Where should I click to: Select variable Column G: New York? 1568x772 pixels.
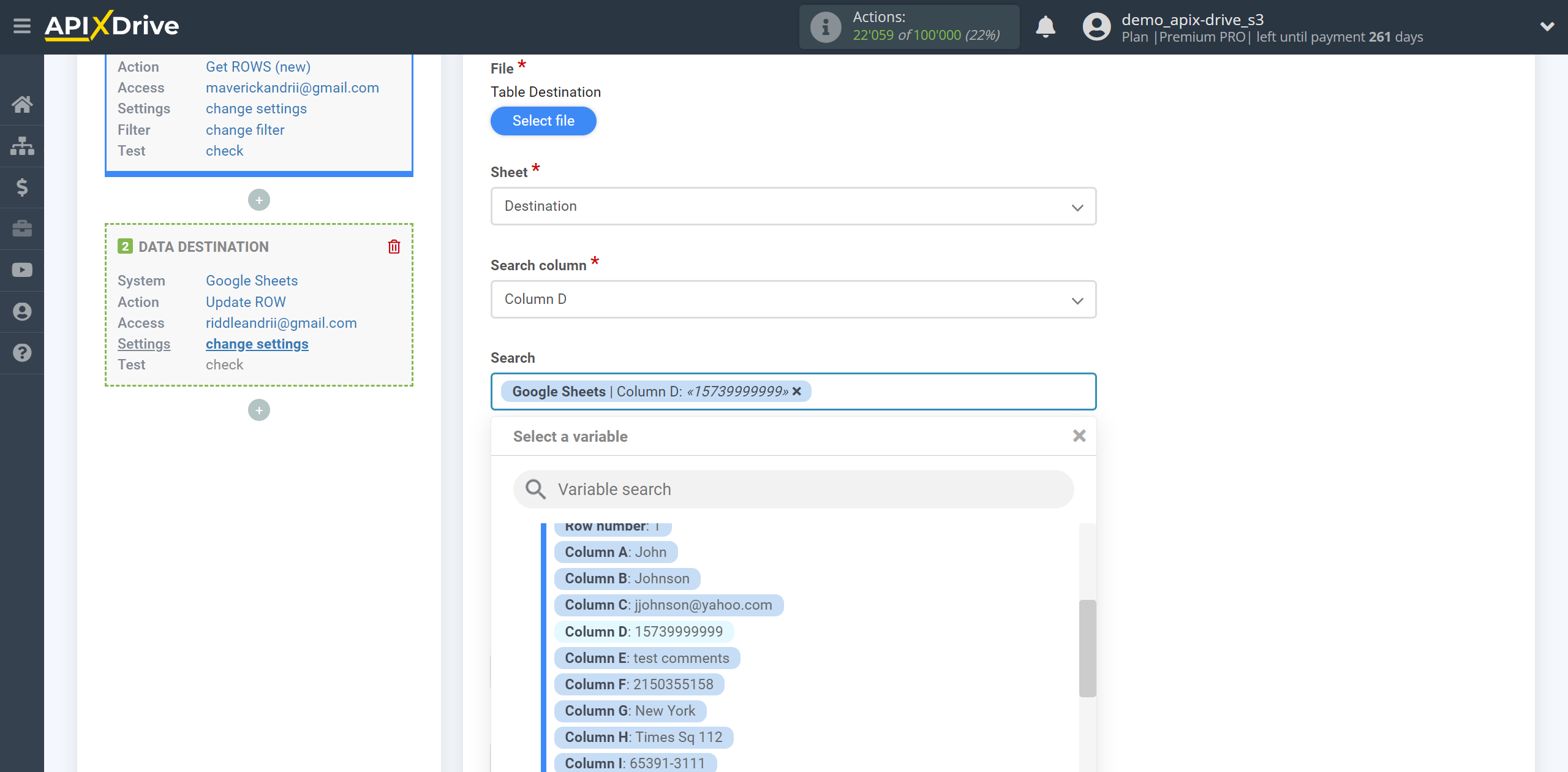point(630,711)
